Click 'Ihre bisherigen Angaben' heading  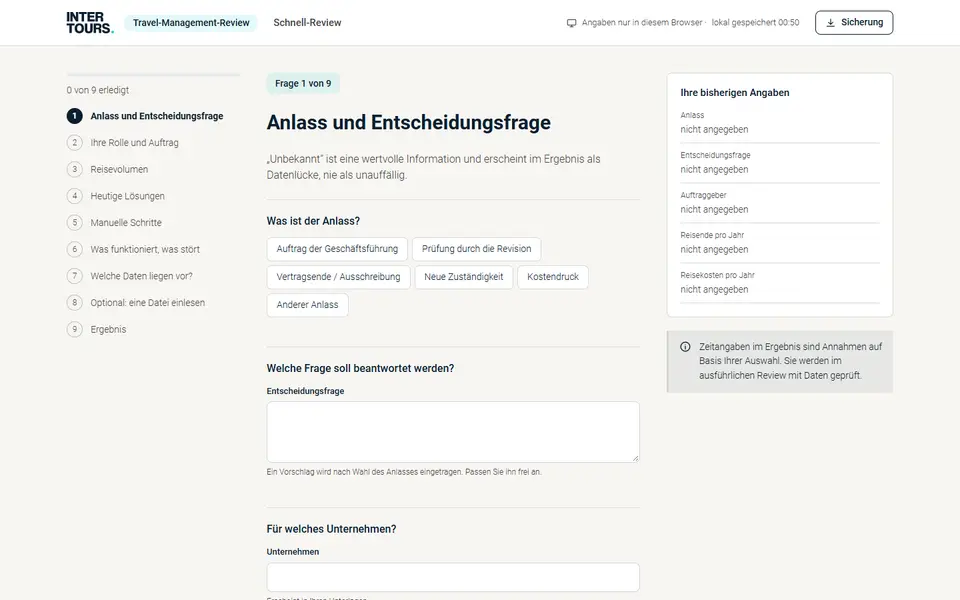tap(735, 92)
